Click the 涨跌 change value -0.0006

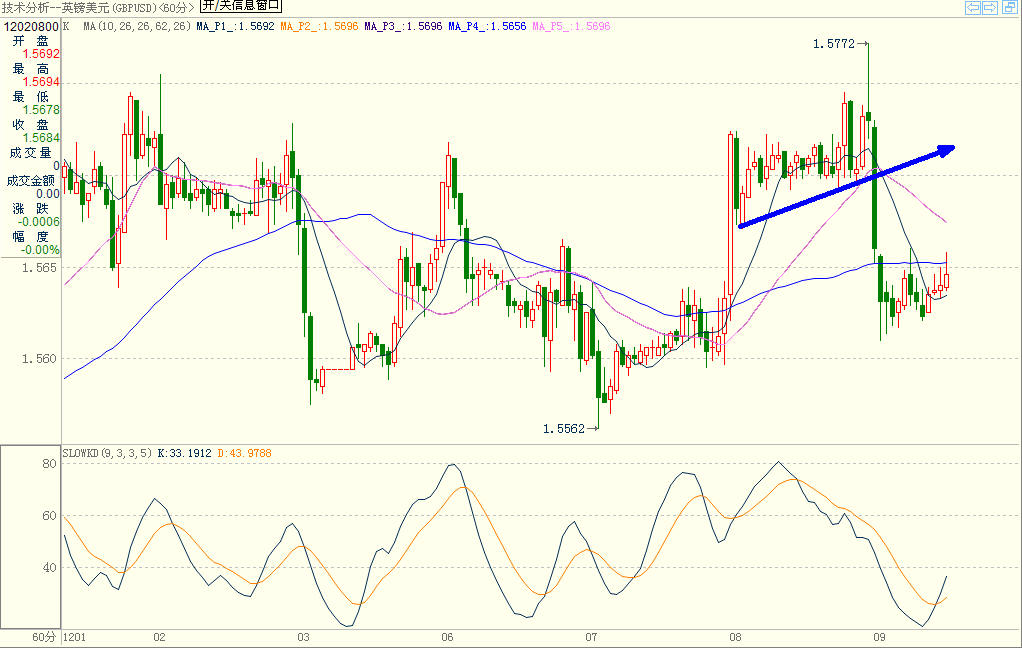39,222
